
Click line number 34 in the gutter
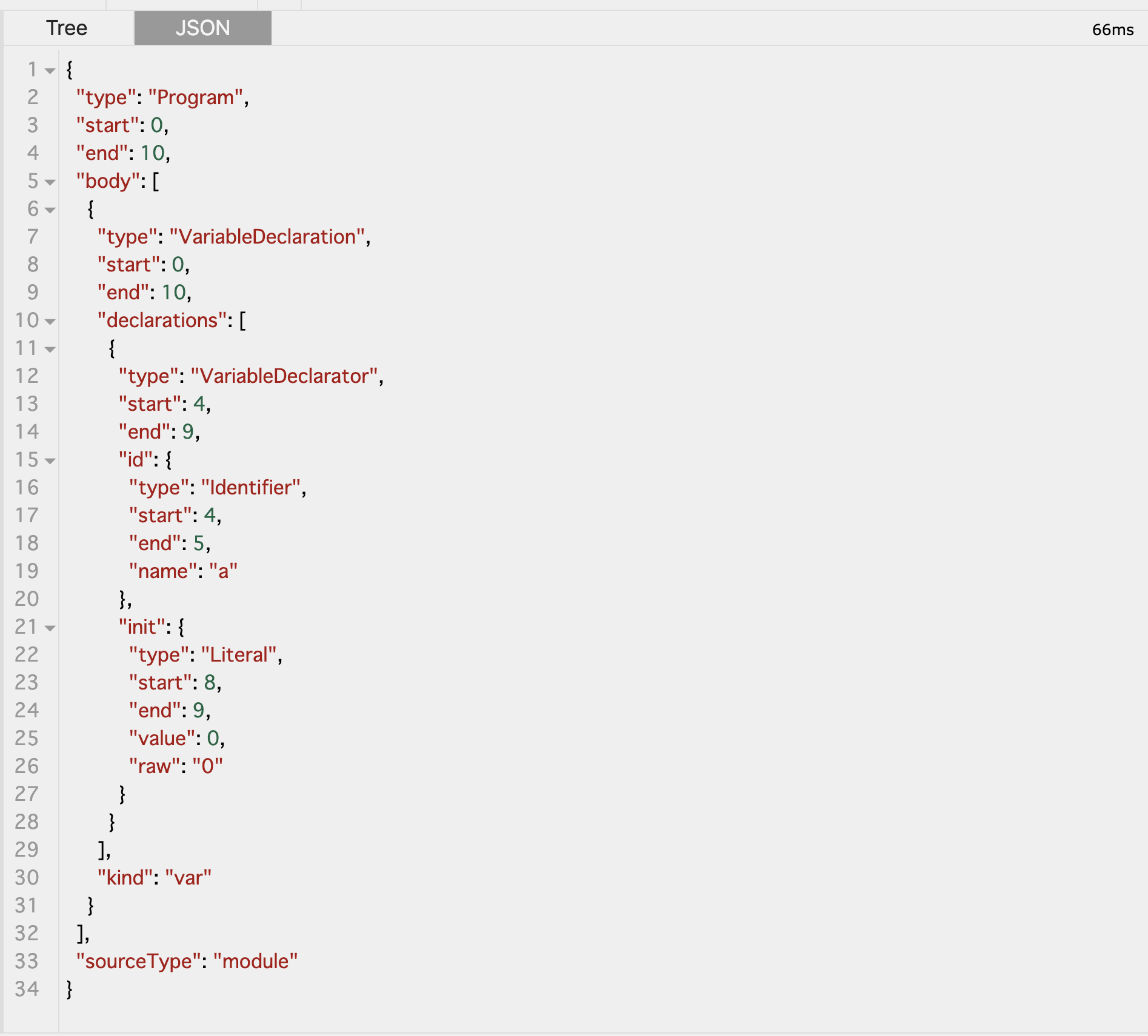(27, 989)
